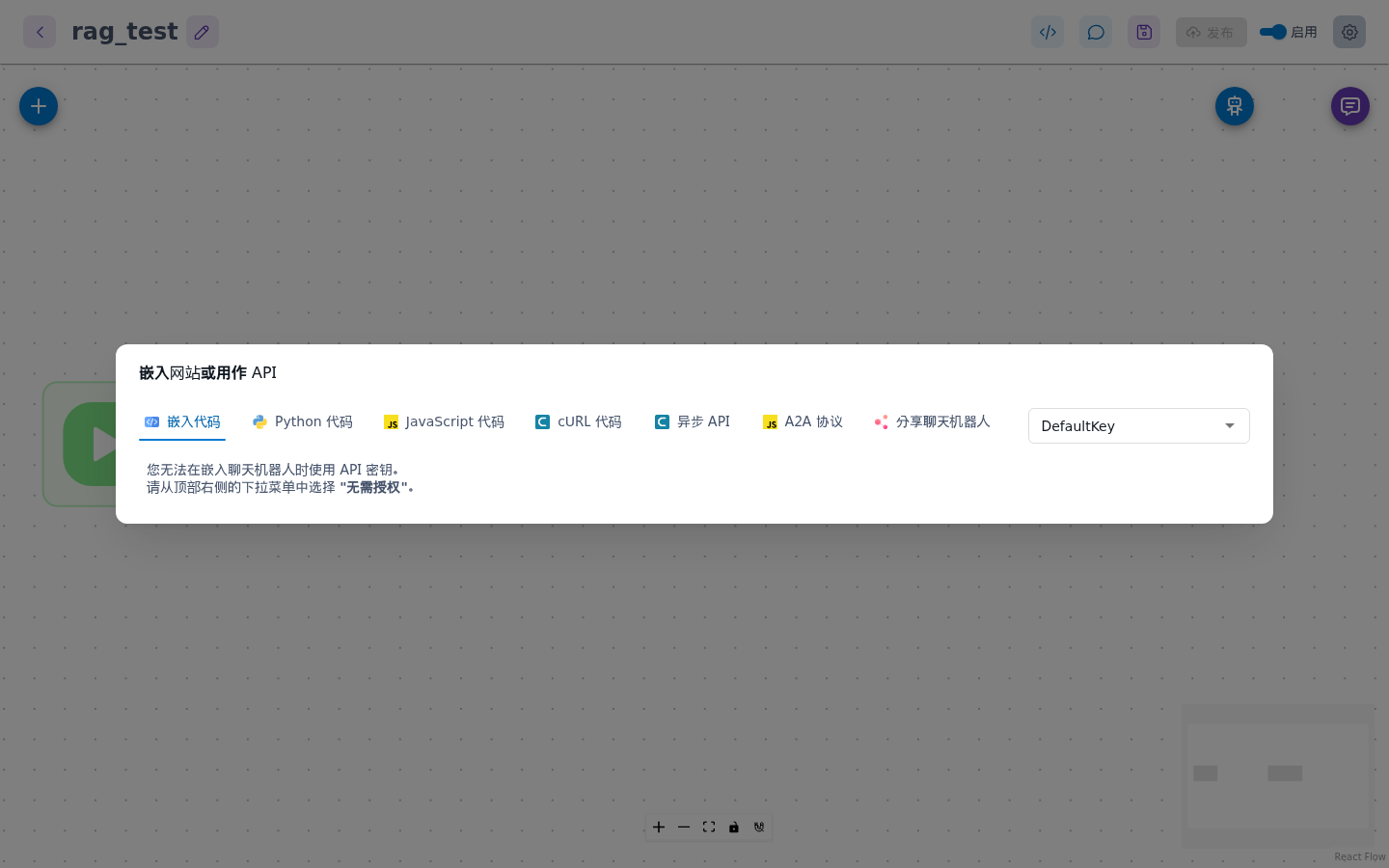This screenshot has height=868, width=1389.
Task: Switch to the JavaScript 代码 tab
Action: coord(444,422)
